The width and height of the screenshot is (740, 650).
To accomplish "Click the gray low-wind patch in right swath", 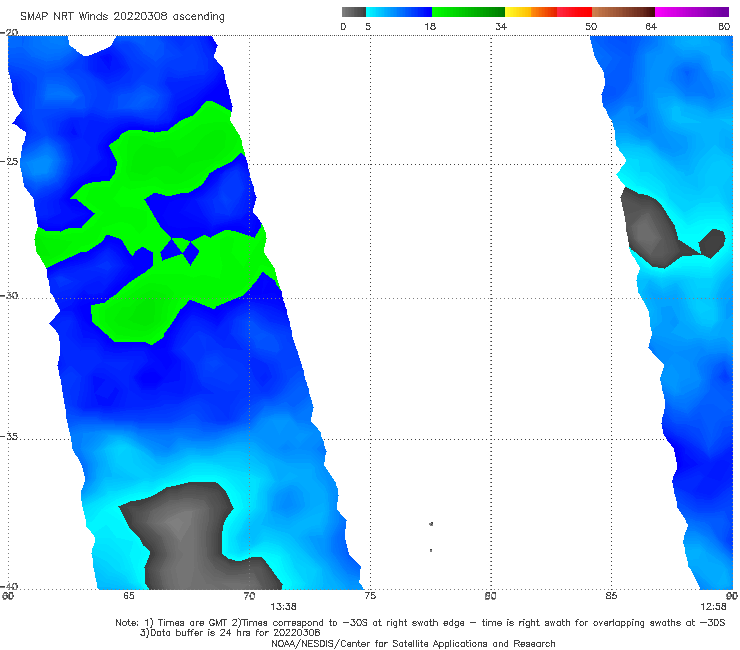I will point(651,229).
